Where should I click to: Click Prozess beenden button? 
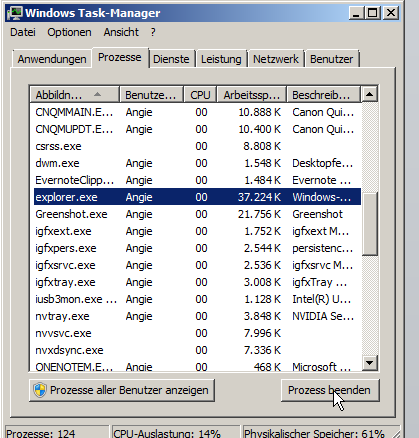[x=330, y=390]
